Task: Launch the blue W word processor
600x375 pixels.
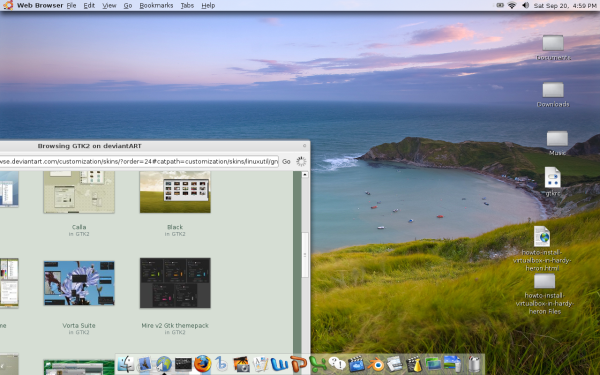Action: coord(279,364)
